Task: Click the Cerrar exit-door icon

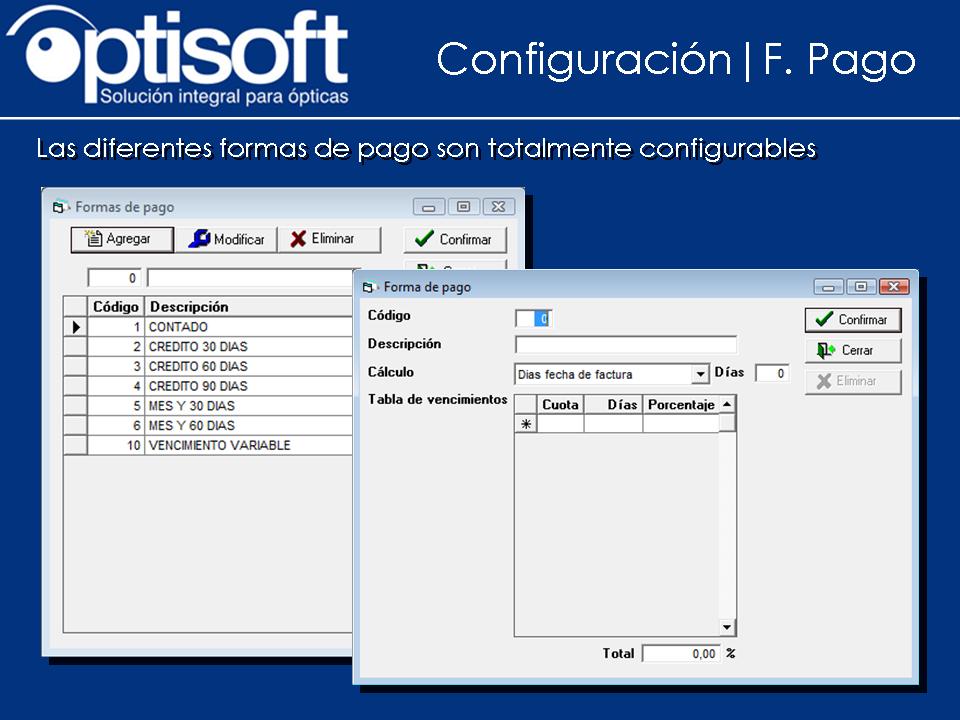Action: point(824,350)
